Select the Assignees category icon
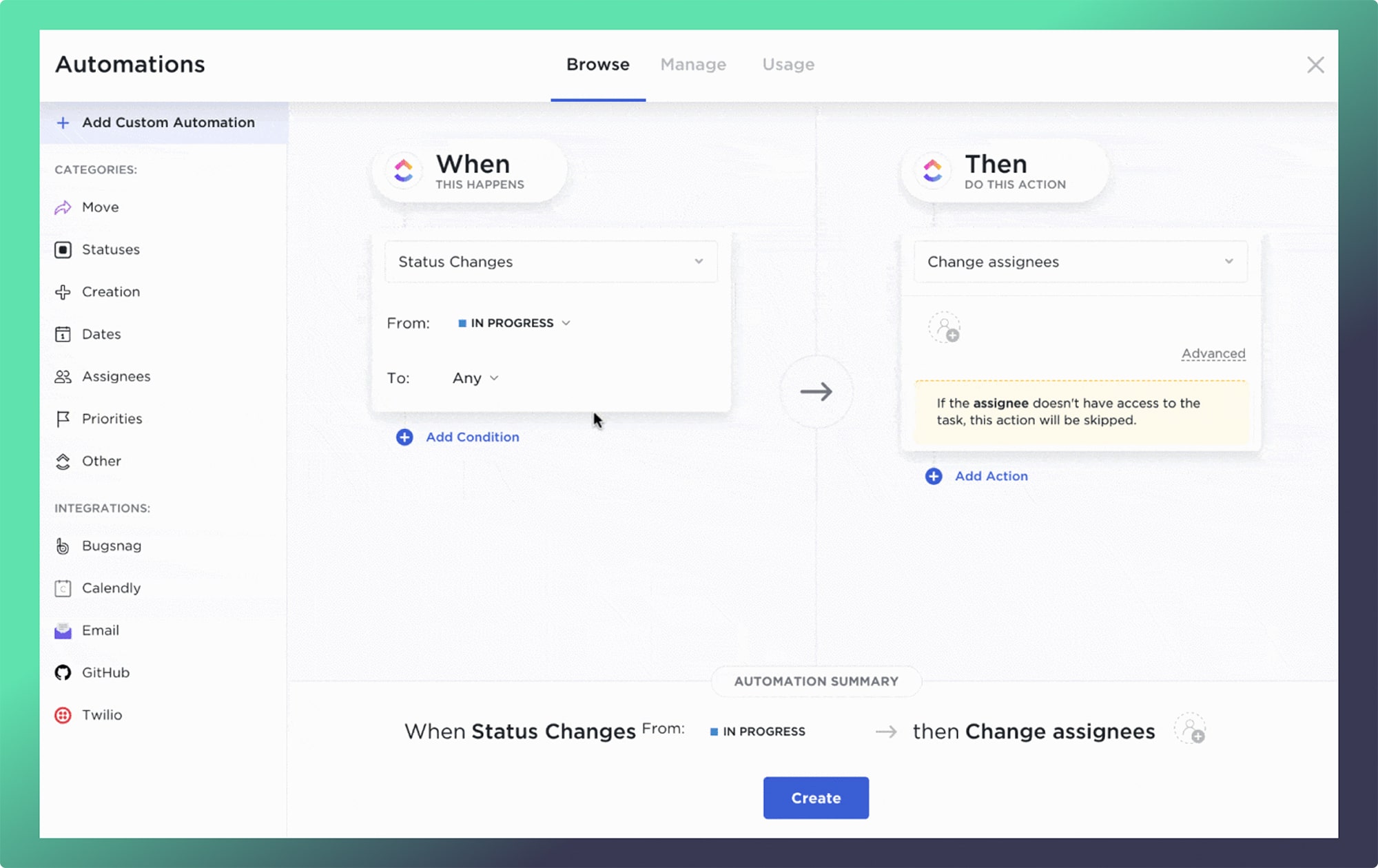This screenshot has width=1378, height=868. click(62, 376)
